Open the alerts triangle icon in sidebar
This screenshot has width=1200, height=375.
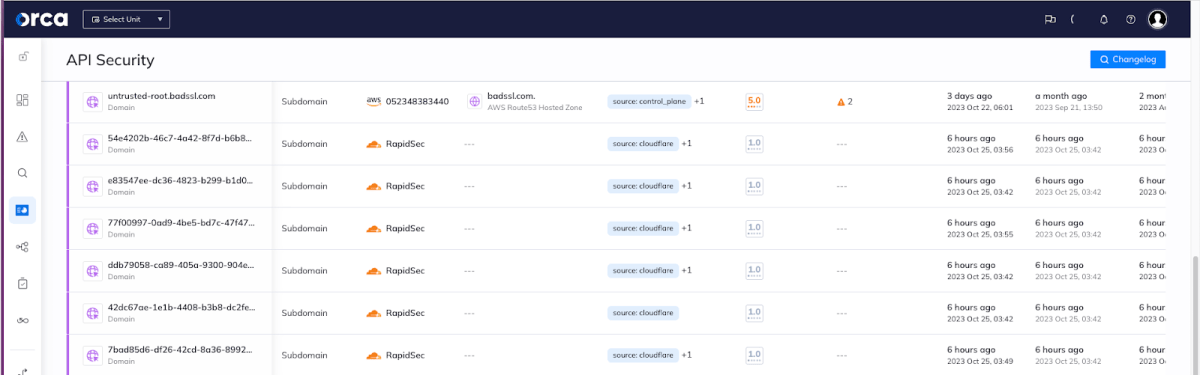coord(23,137)
